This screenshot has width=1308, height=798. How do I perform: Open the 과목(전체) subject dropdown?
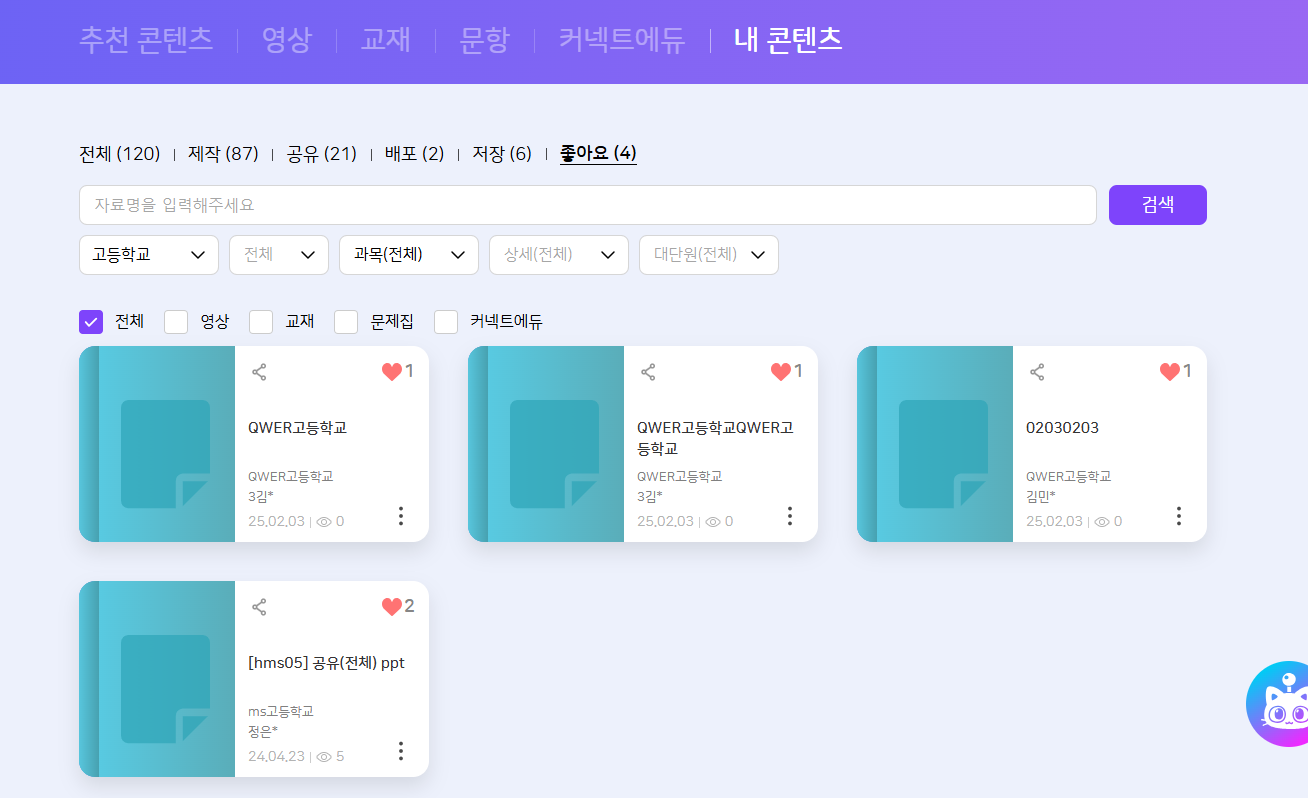(408, 255)
